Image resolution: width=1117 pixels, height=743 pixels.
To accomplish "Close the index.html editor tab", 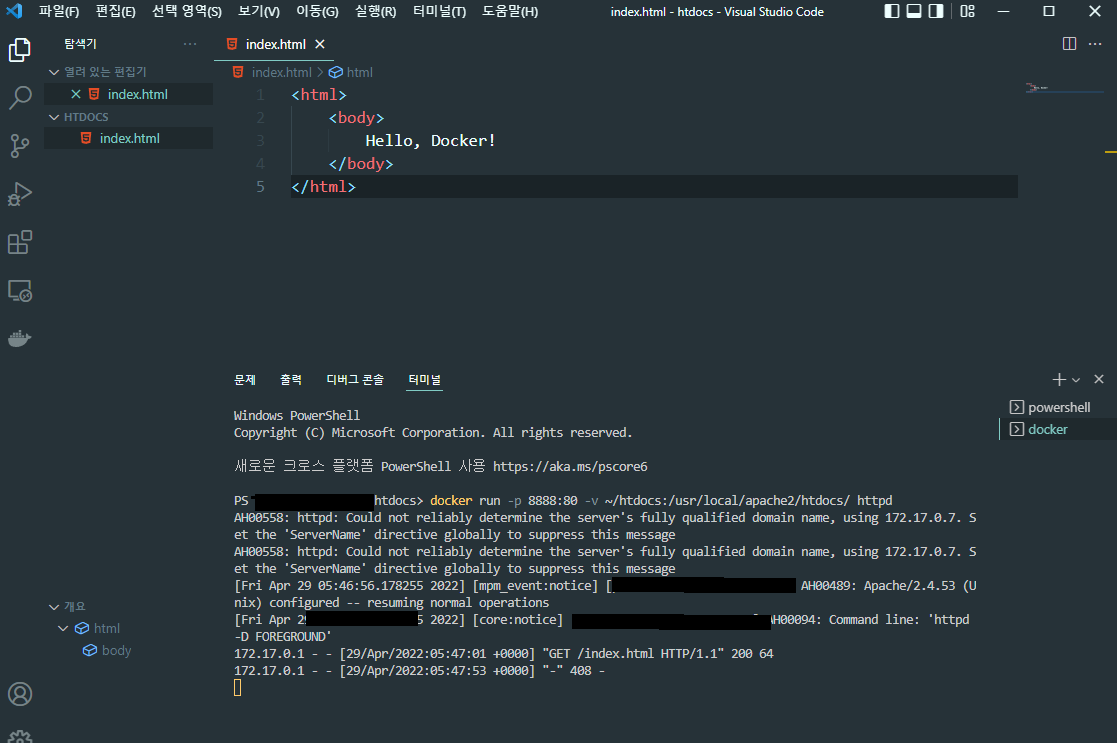I will coord(320,44).
